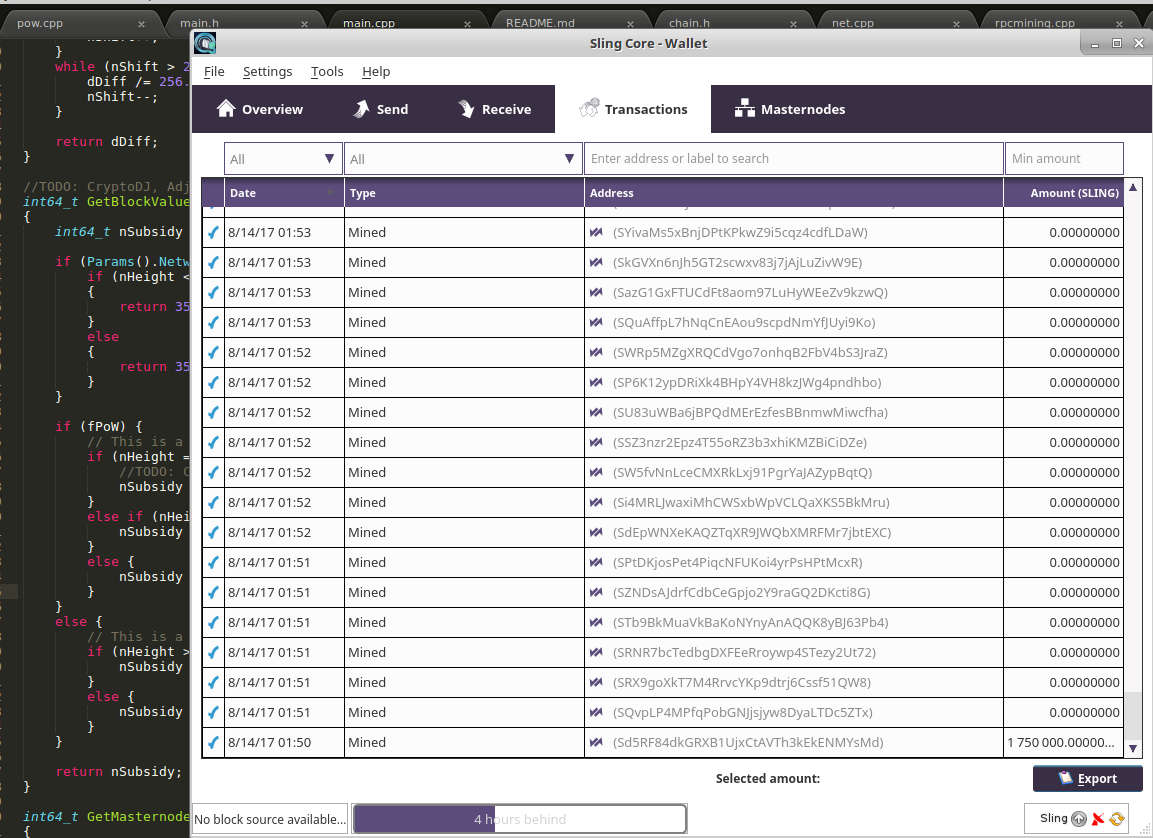This screenshot has width=1153, height=838.
Task: Open the Settings menu
Action: click(268, 71)
